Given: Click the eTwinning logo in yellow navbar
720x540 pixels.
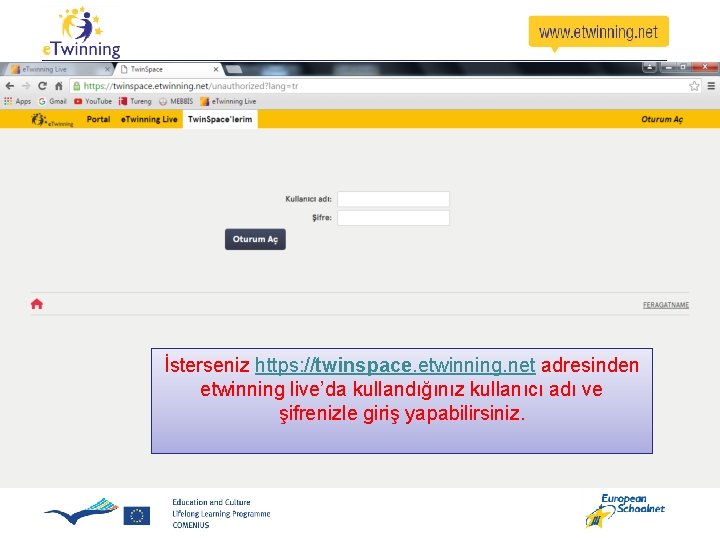Looking at the screenshot, I should coord(52,120).
